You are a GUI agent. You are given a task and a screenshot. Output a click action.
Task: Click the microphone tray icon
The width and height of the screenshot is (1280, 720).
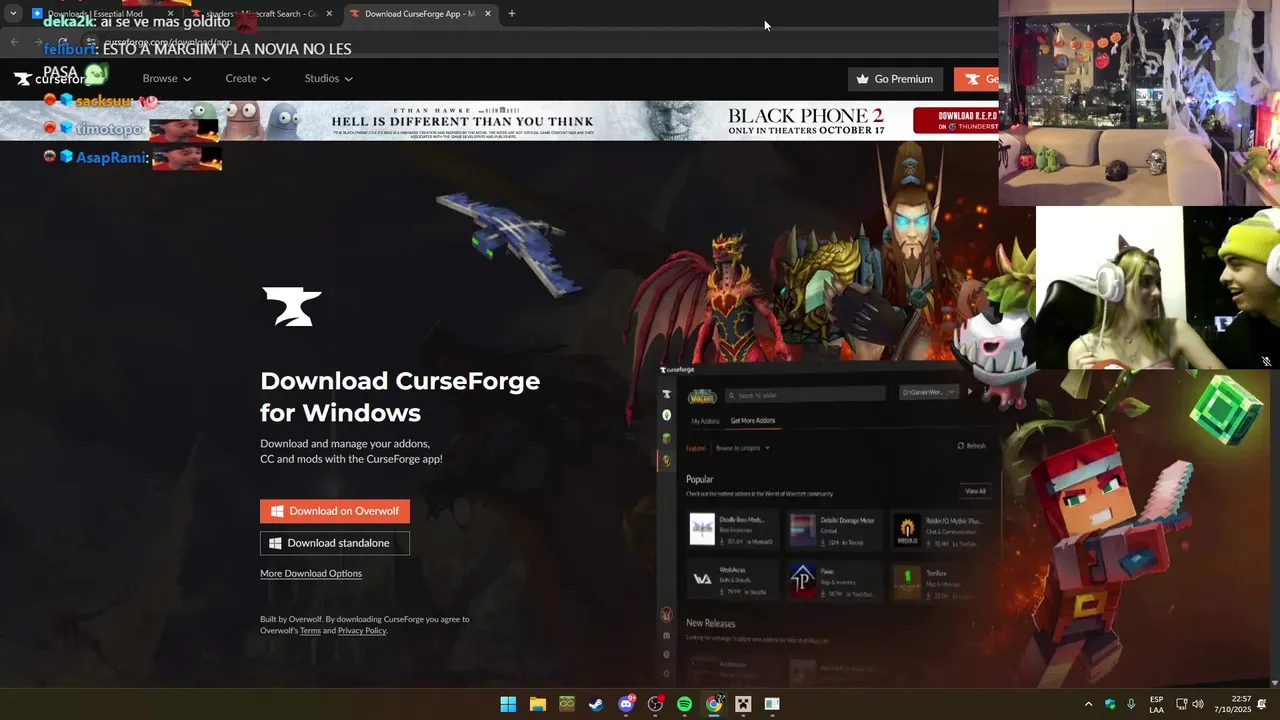(x=1131, y=704)
